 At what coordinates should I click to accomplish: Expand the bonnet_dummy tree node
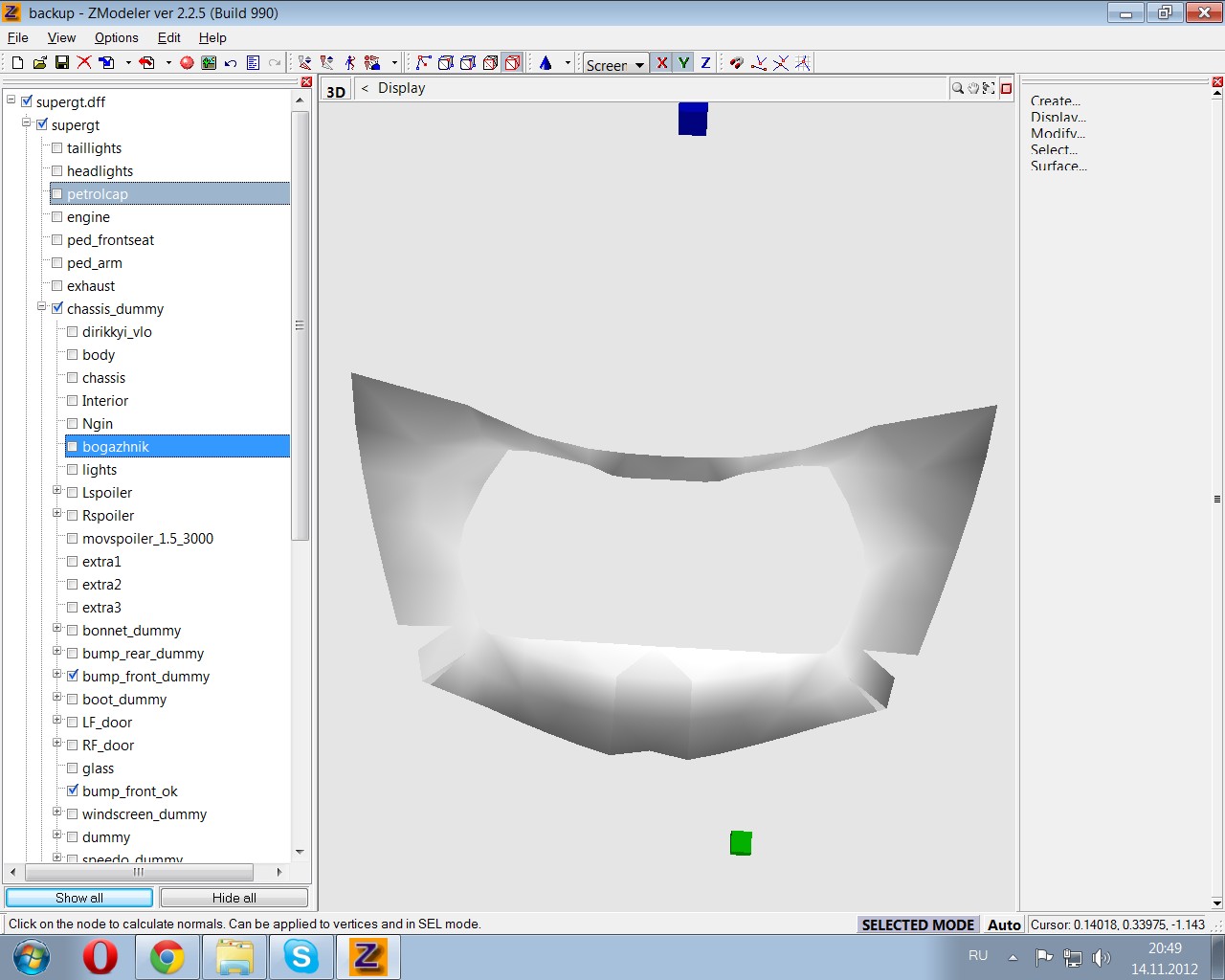coord(57,629)
